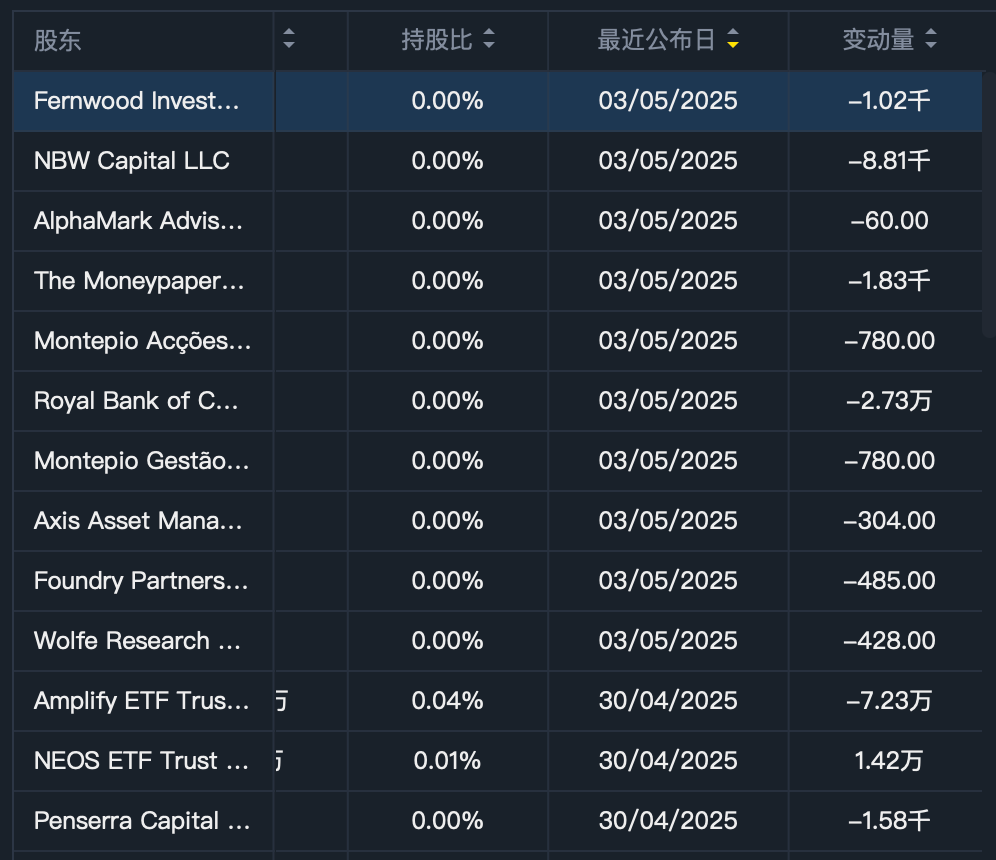Click NBW Capital row date 03/05/2025
The height and width of the screenshot is (860, 996).
click(x=668, y=161)
